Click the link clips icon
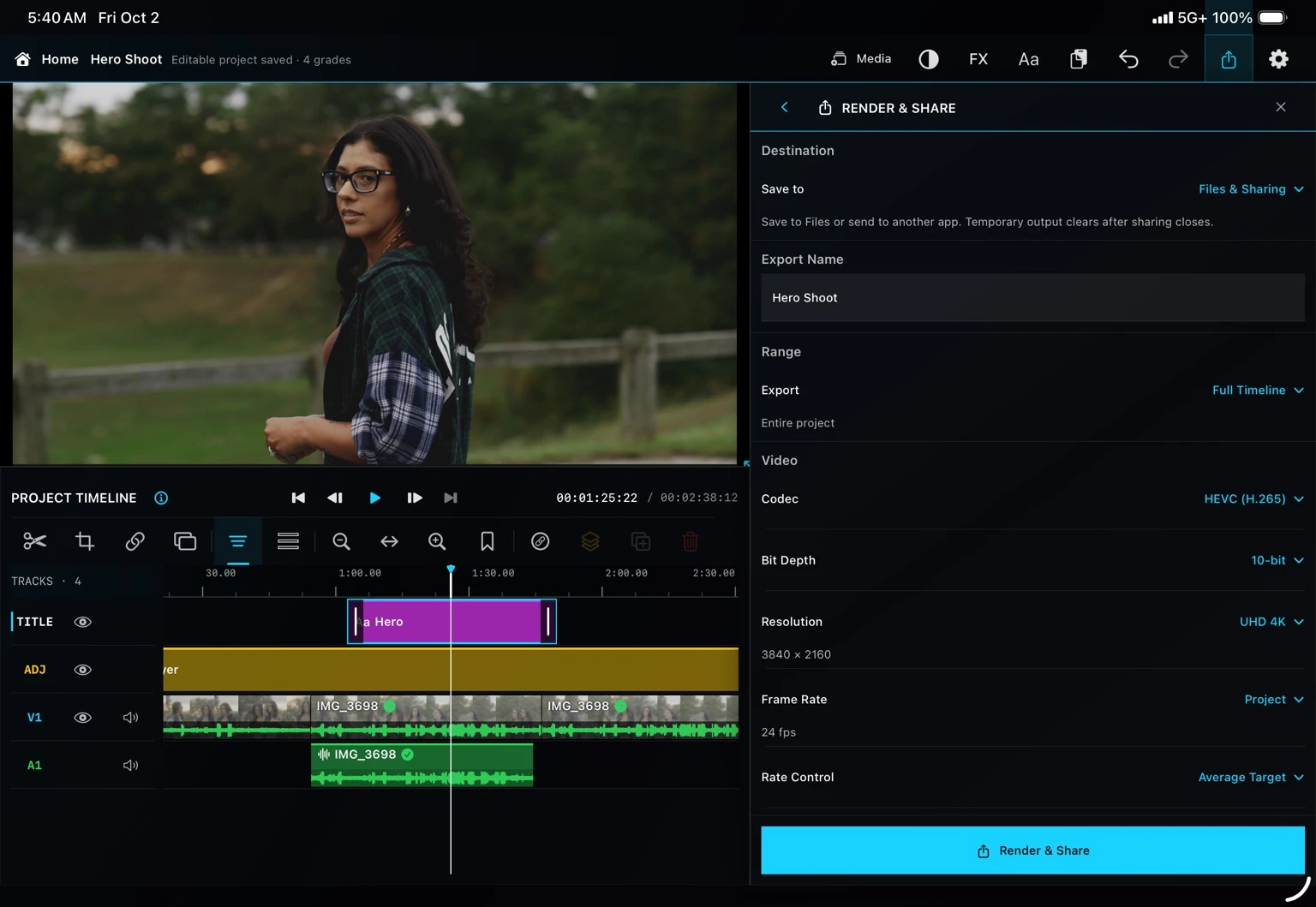Screen dimensions: 1316x907 coord(135,541)
